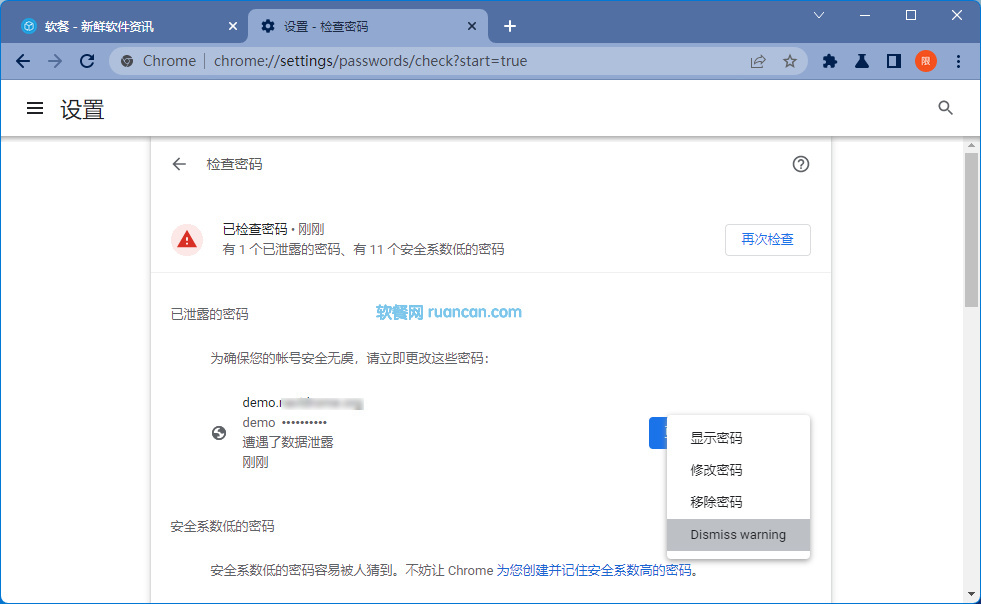Viewport: 981px width, 604px height.
Task: Open the Extensions puzzle icon
Action: [x=829, y=61]
